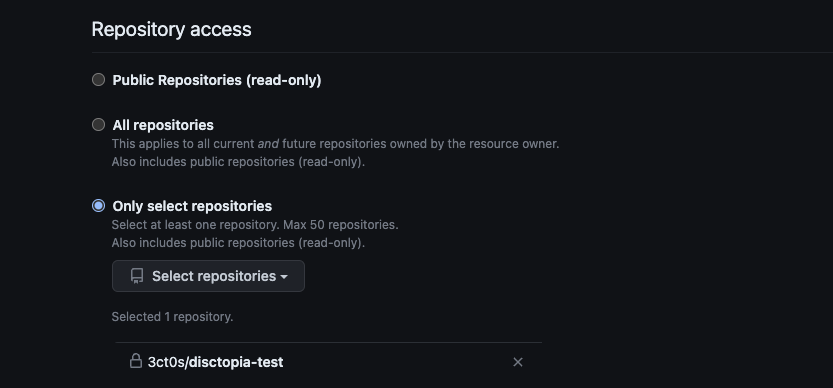Click the 3ct0s/disctopia-test repository name
833x388 pixels.
pos(215,362)
